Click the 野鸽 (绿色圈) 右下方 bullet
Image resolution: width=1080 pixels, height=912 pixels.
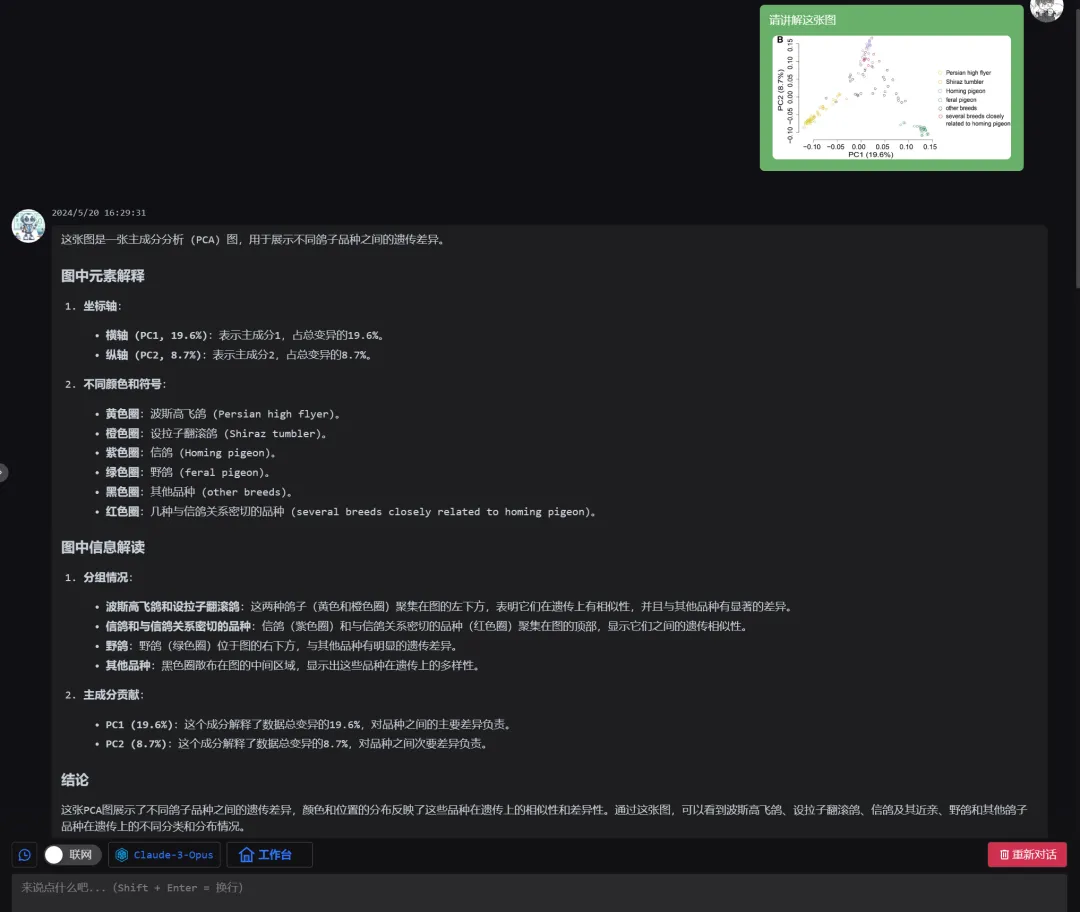tap(282, 646)
